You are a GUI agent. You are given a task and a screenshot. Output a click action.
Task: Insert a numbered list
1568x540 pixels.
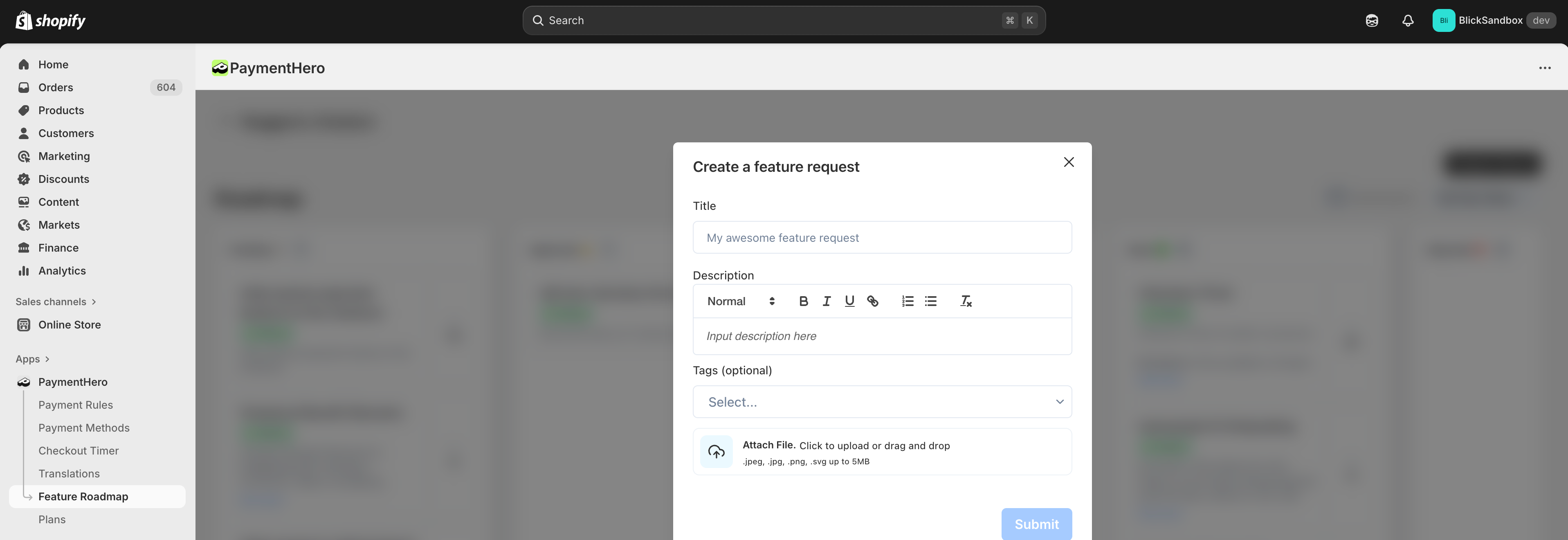pos(908,301)
